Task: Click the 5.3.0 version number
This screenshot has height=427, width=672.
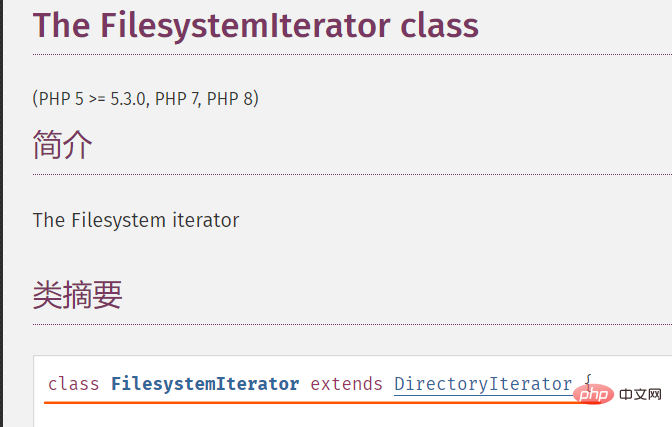Action: [128, 99]
